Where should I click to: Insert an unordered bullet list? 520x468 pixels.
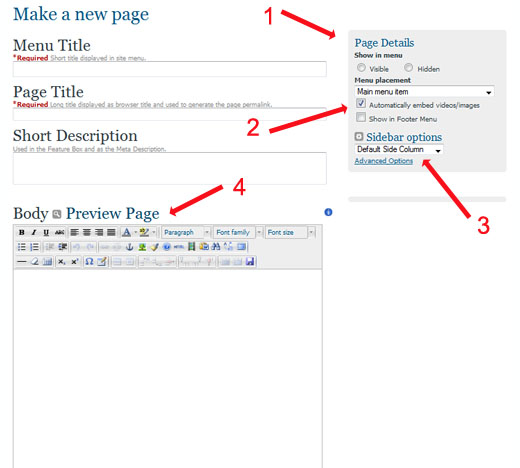point(22,247)
